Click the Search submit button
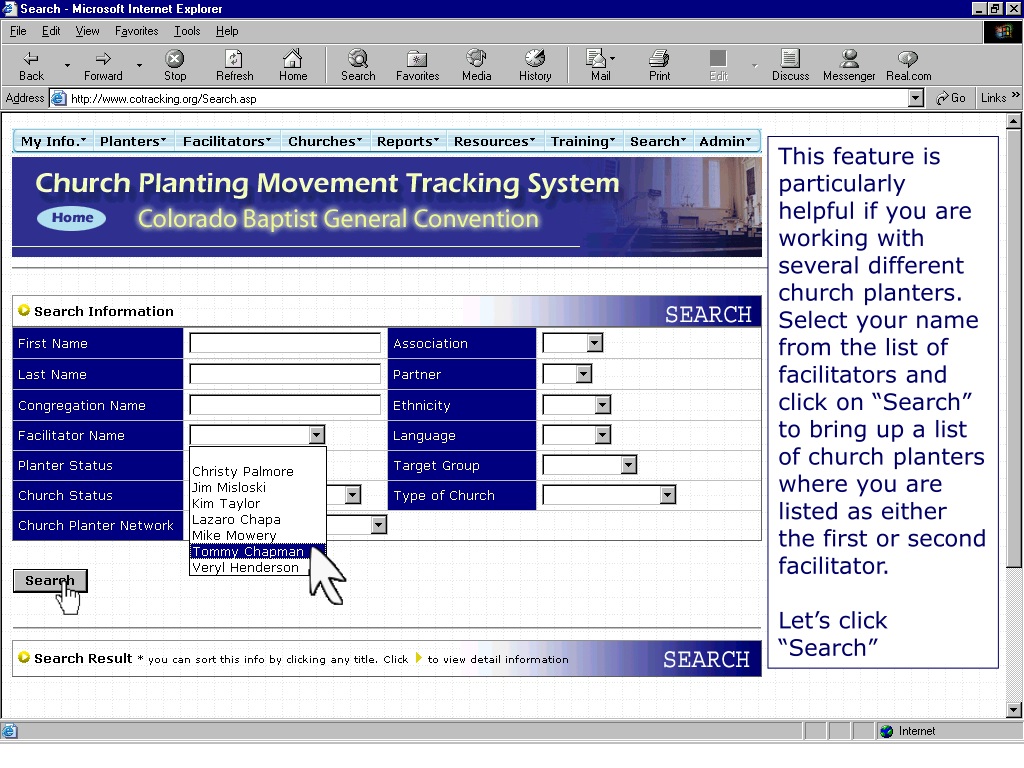1024x768 pixels. pyautogui.click(x=50, y=581)
